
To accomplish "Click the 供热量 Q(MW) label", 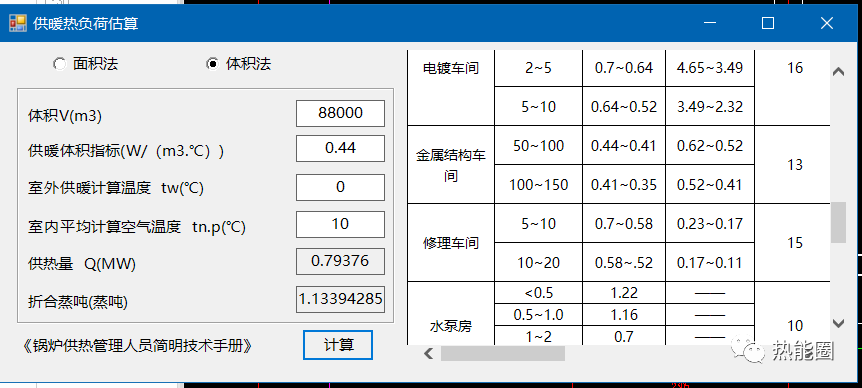I will point(81,264).
